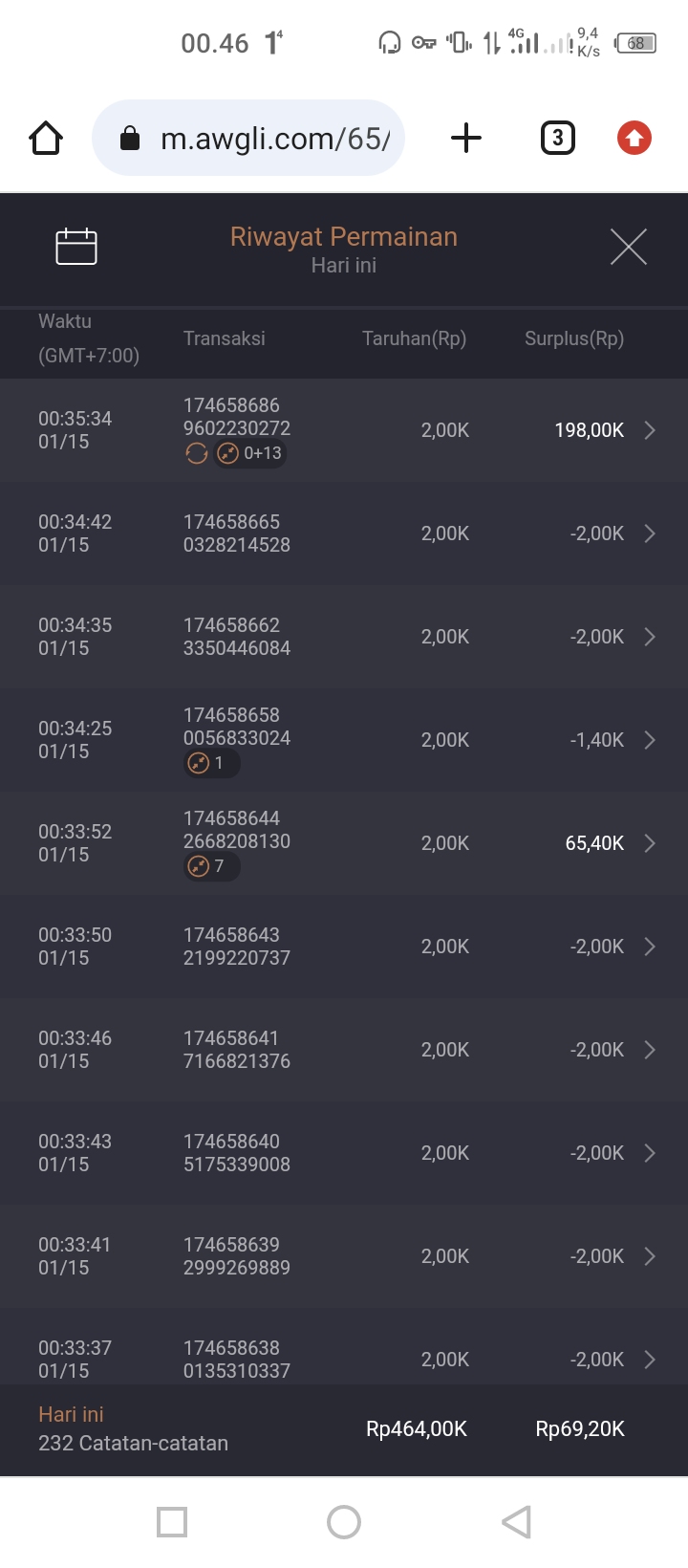Tap the browser home icon
This screenshot has height=1568, width=688.
point(46,139)
